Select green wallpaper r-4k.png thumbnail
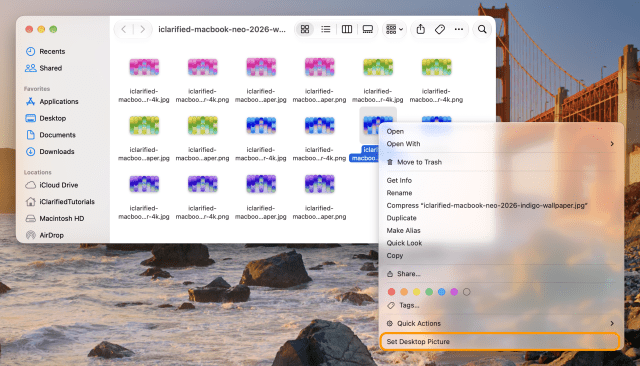The height and width of the screenshot is (366, 640). pyautogui.click(x=436, y=67)
